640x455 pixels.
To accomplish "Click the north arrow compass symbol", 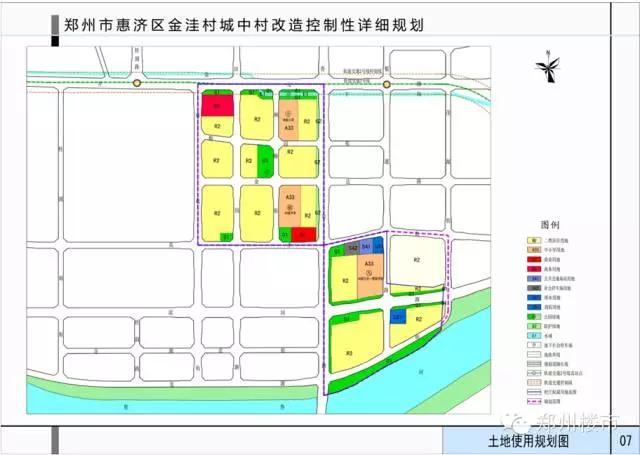I will (549, 68).
